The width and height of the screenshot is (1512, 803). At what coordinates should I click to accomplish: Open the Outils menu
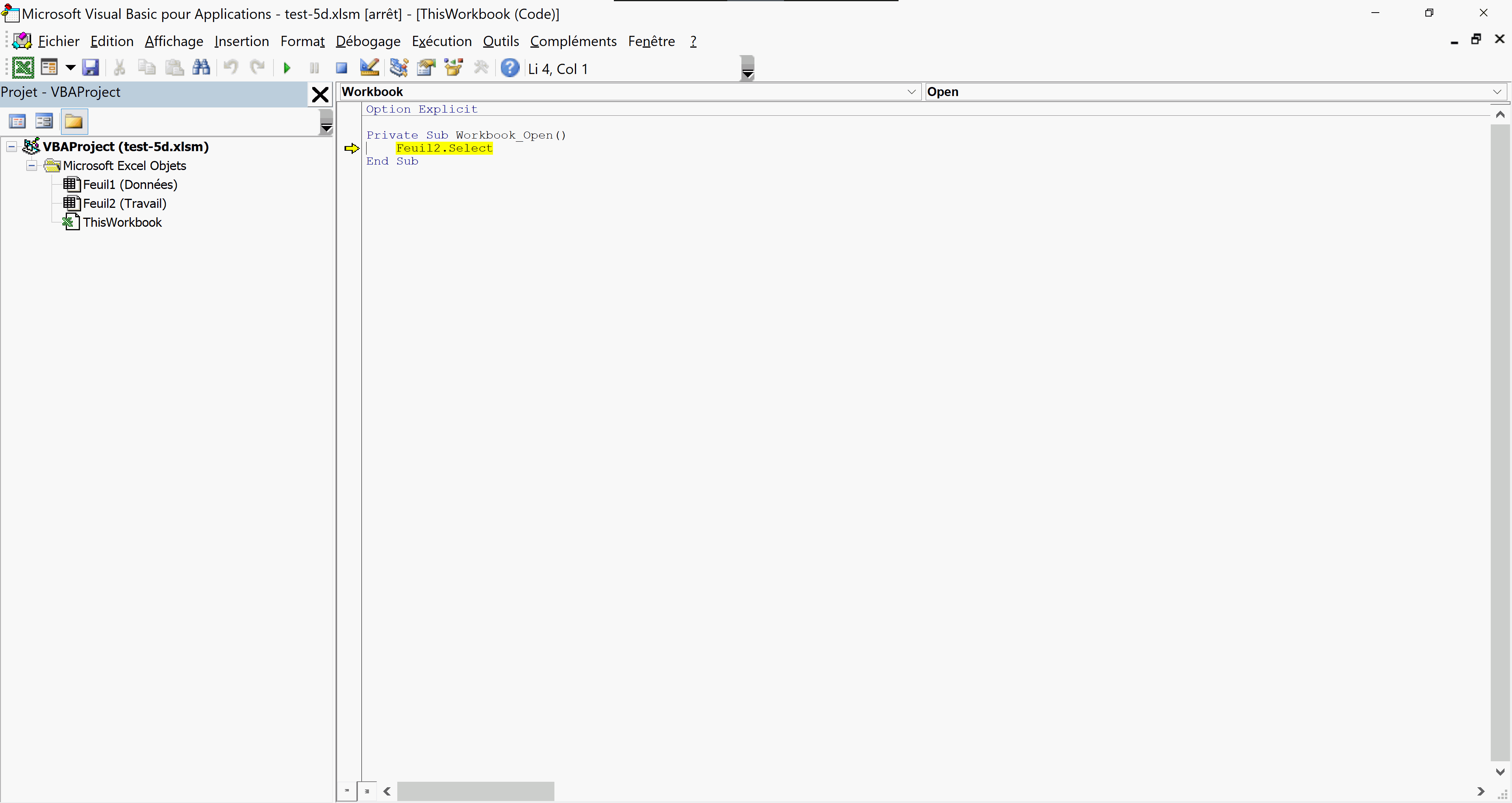point(501,41)
